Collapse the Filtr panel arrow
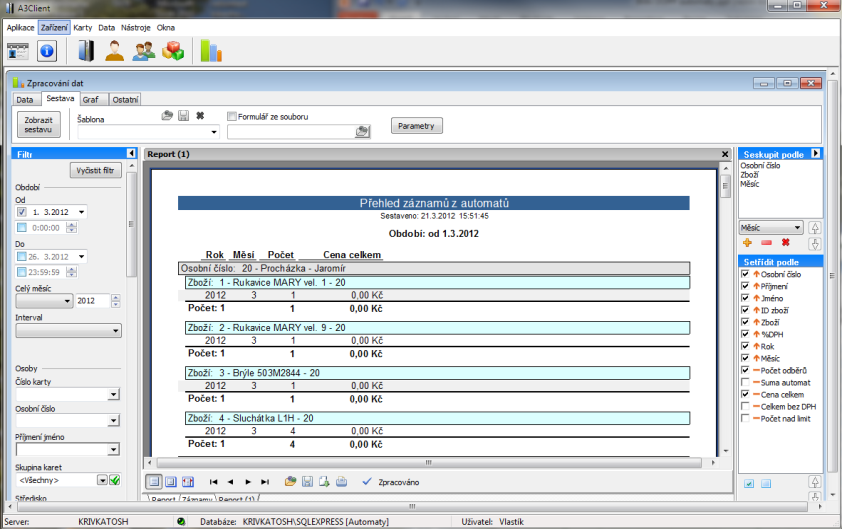Screen dimensions: 842x529 [x=131, y=154]
